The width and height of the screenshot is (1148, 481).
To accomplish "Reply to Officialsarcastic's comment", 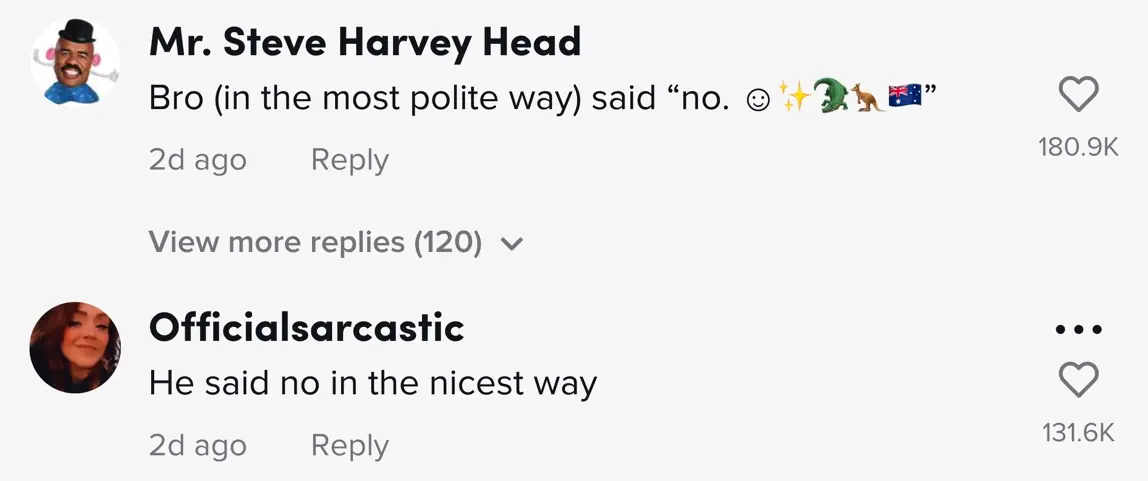I will click(349, 445).
